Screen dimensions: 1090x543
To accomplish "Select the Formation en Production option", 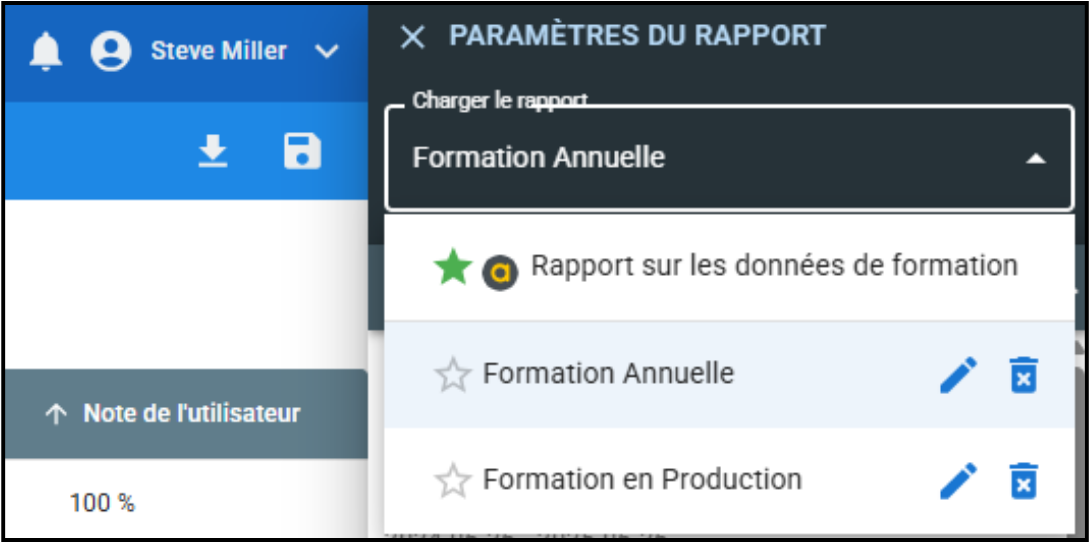I will (x=642, y=480).
